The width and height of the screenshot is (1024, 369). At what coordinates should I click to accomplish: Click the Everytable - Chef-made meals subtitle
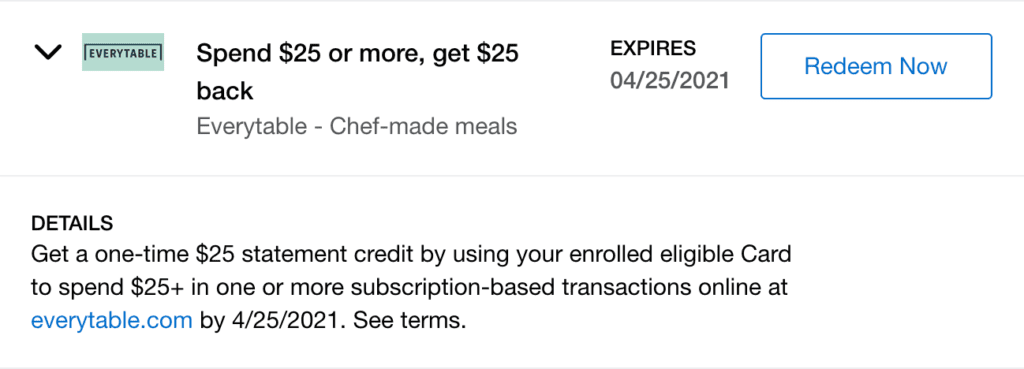357,126
